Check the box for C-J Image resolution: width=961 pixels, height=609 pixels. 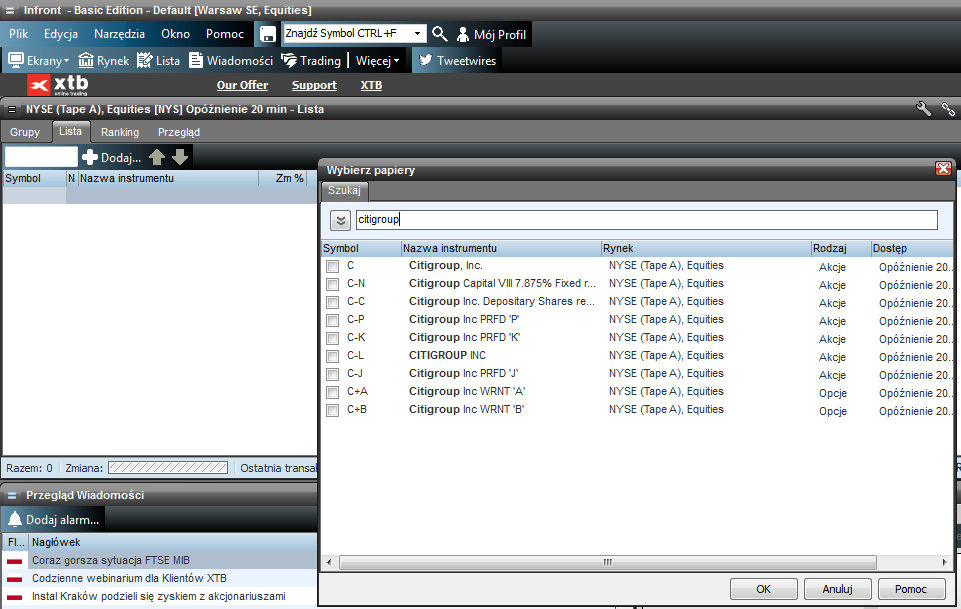332,374
